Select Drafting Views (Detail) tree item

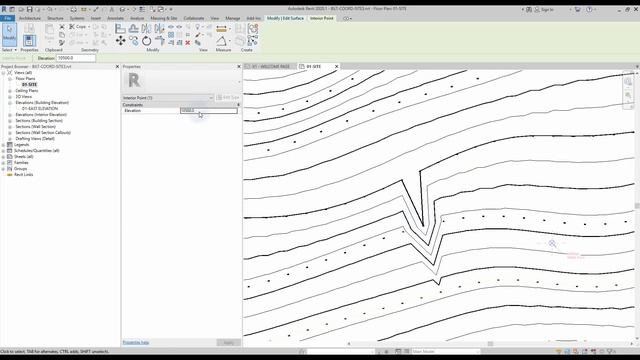[35, 139]
